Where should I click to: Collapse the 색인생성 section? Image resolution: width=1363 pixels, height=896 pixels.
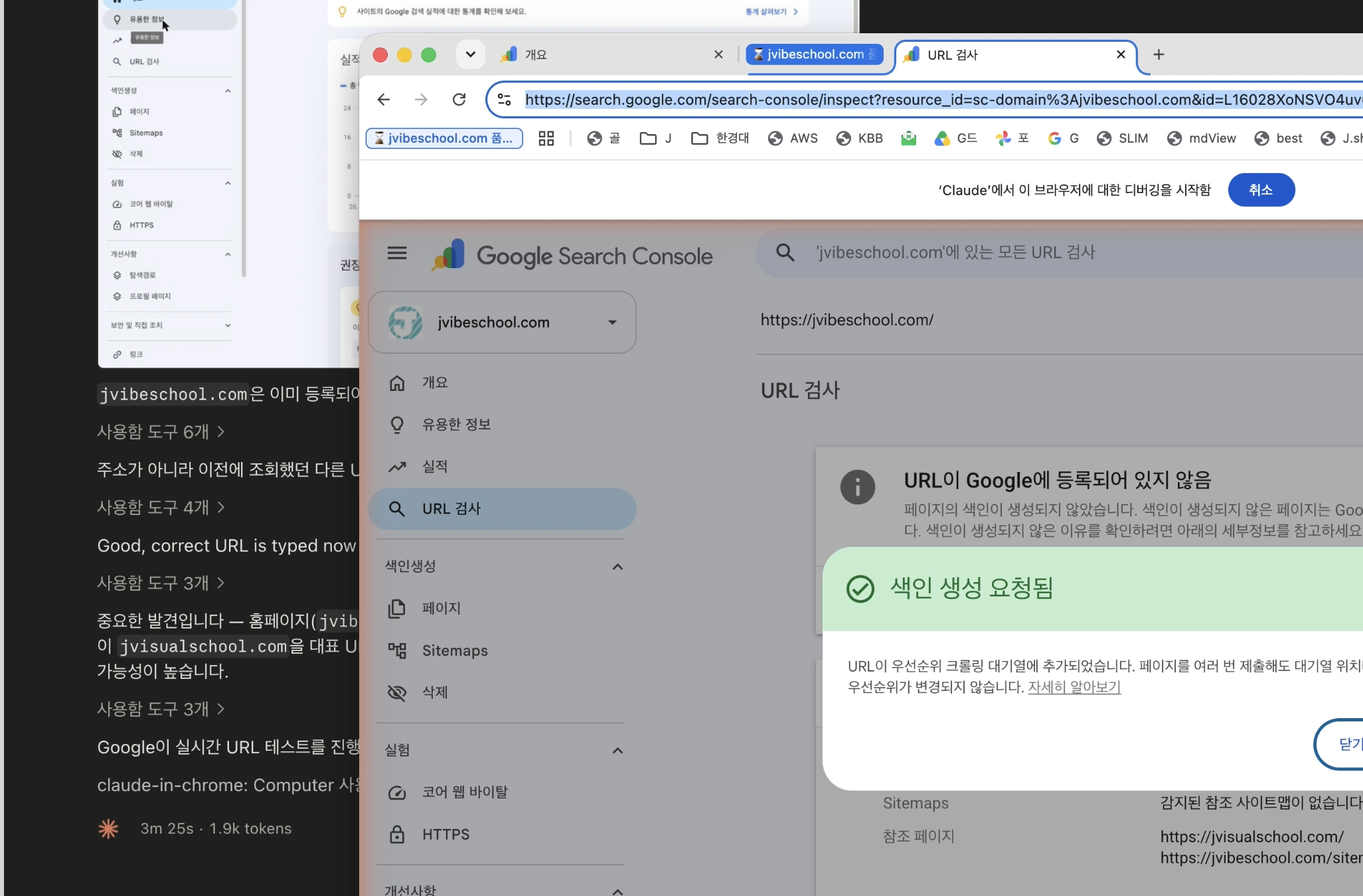click(617, 566)
